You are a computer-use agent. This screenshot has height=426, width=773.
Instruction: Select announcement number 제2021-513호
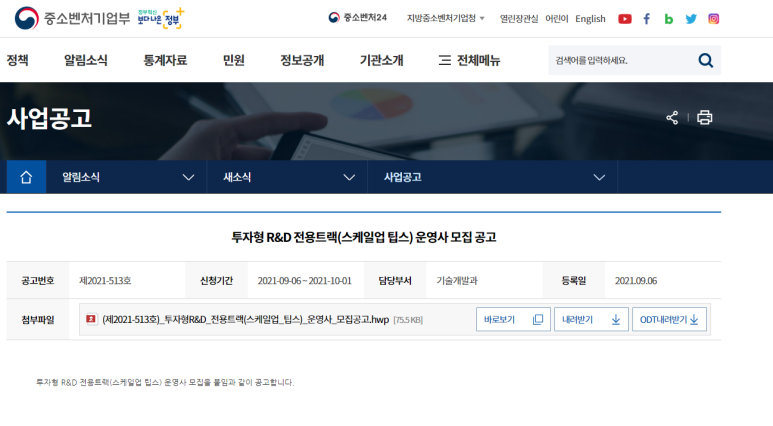(x=105, y=281)
